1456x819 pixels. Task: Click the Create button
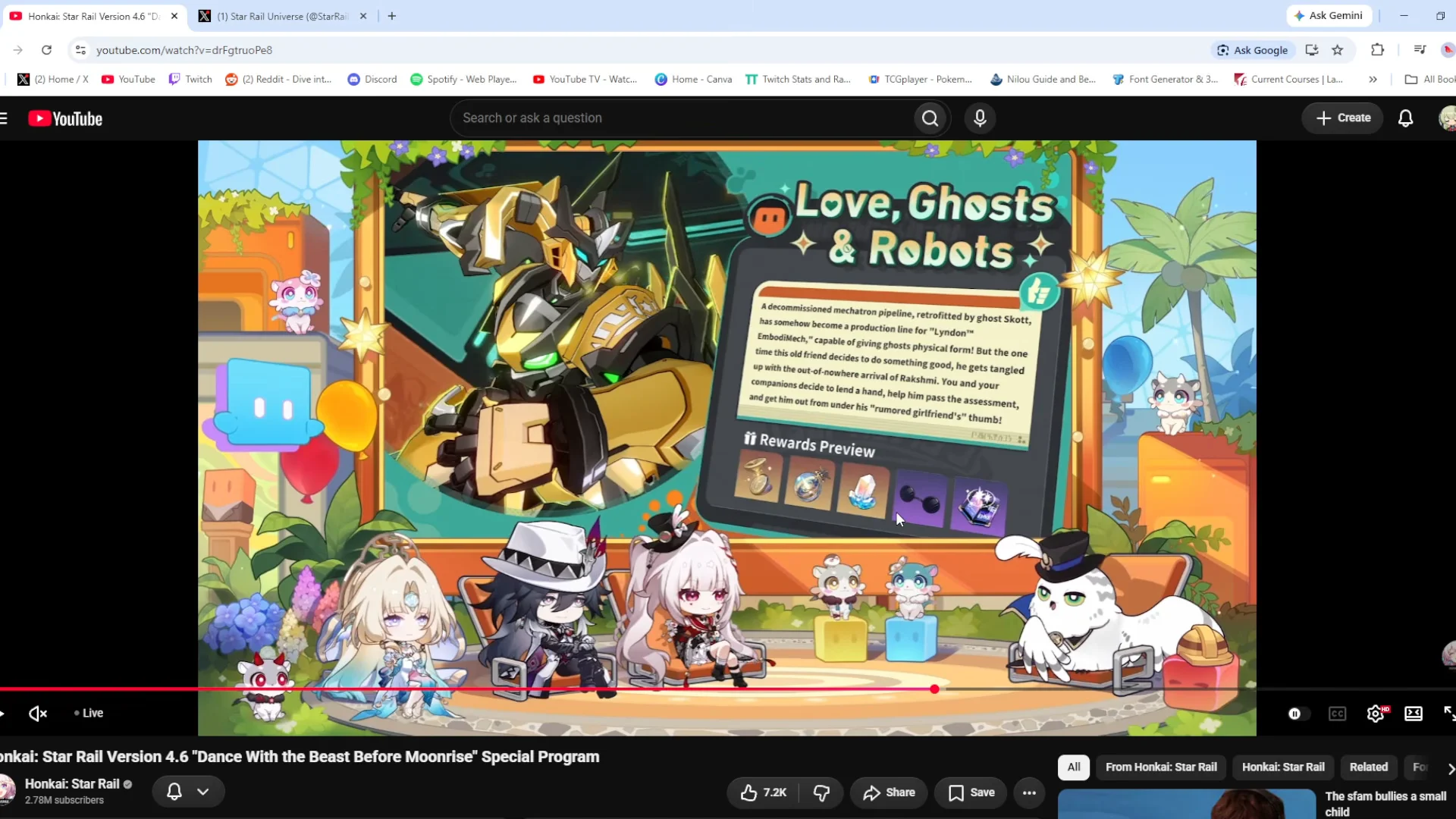1343,118
